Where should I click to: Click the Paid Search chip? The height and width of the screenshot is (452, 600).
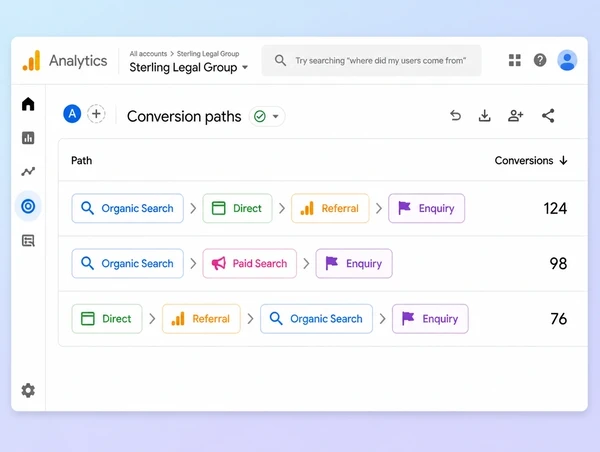[x=249, y=263]
